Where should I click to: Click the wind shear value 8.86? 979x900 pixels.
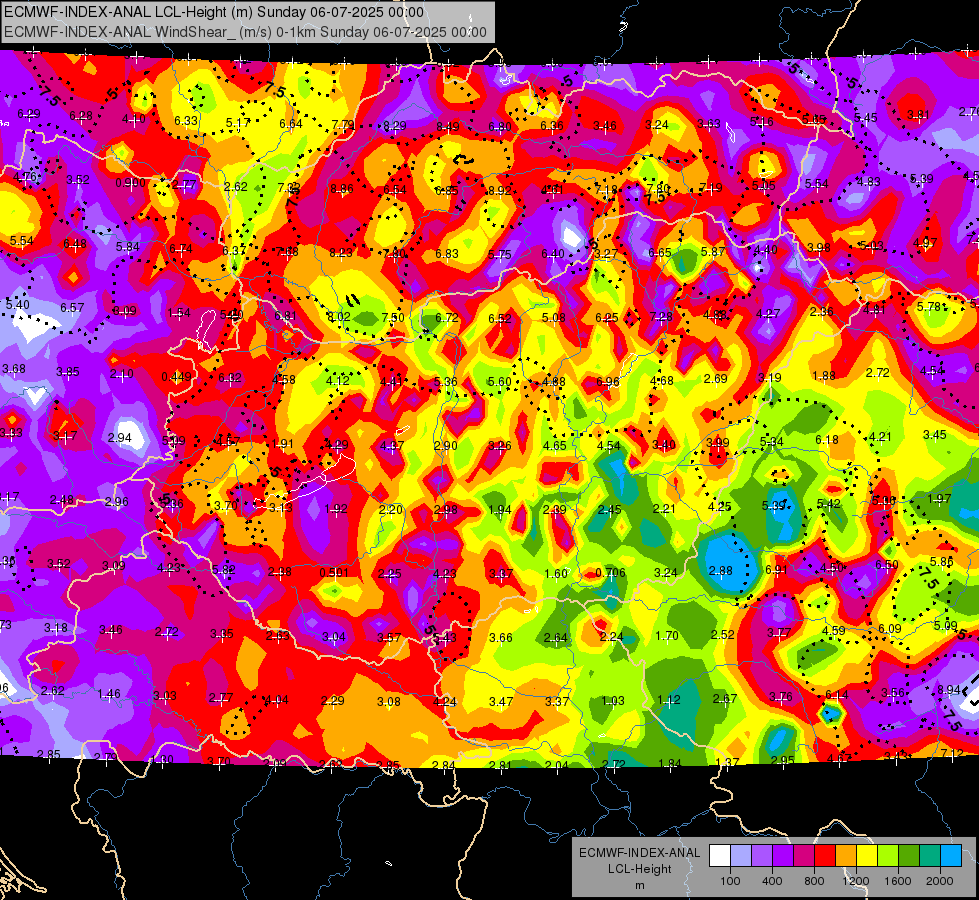pos(342,189)
